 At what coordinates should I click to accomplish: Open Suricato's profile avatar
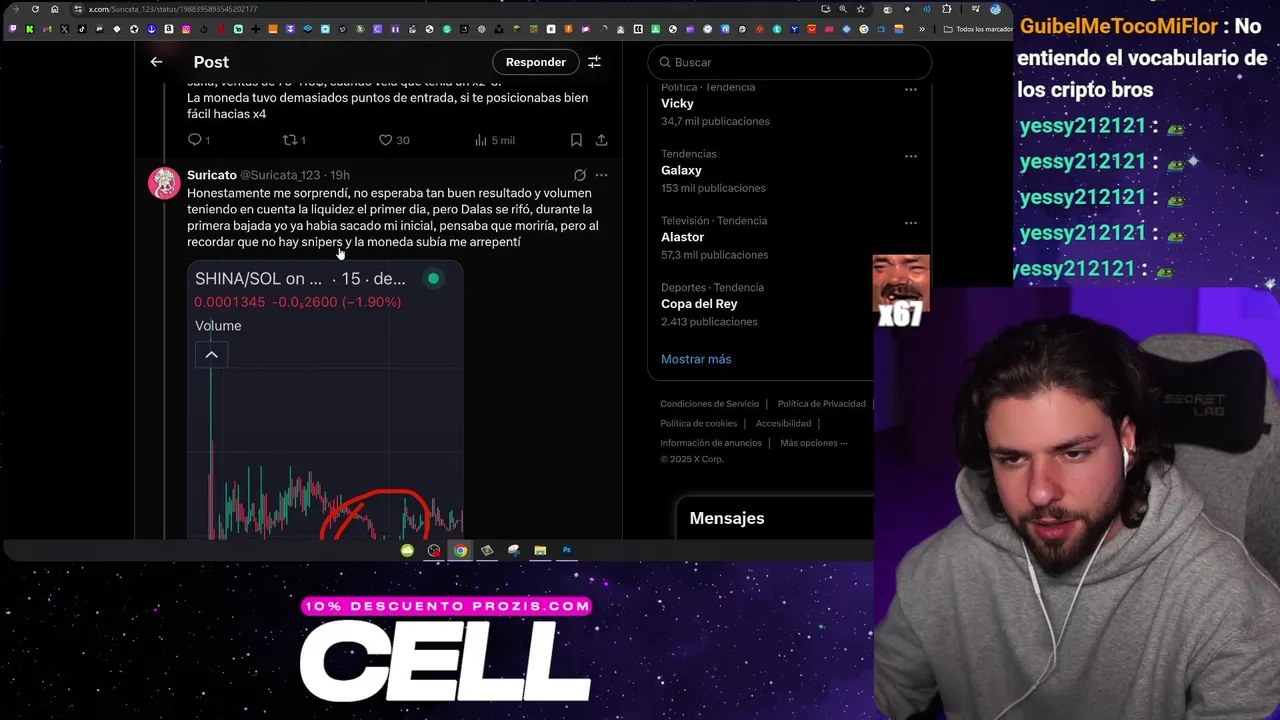(164, 184)
